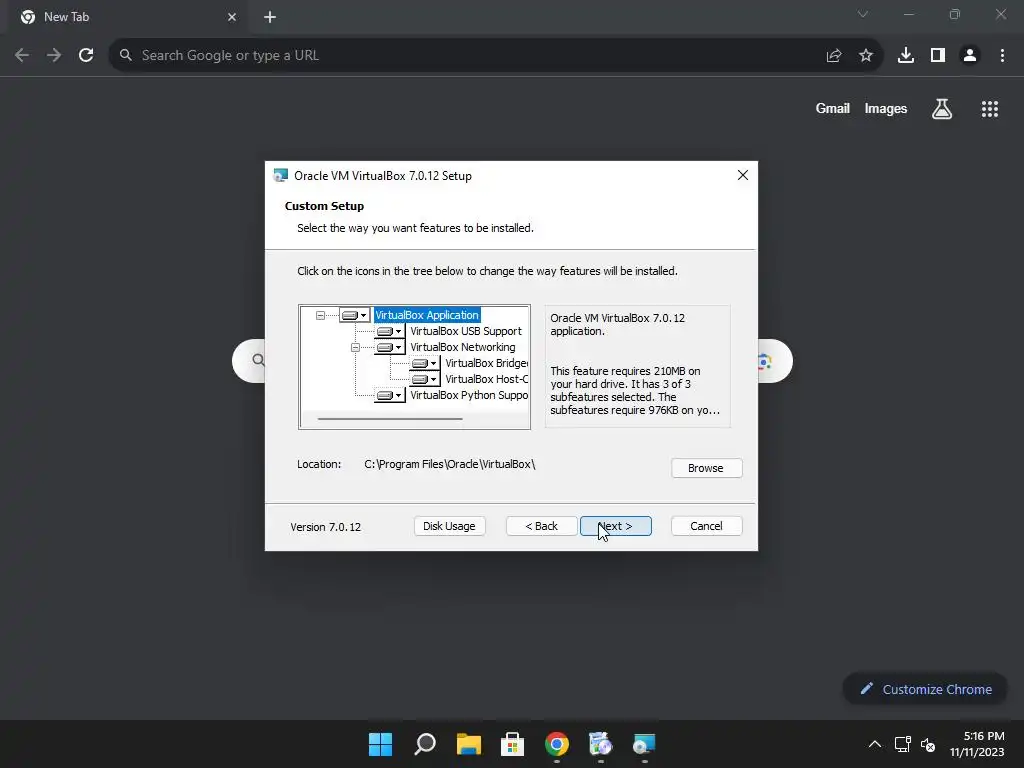This screenshot has width=1024, height=768.
Task: Click the Disk Usage button
Action: [x=449, y=526]
